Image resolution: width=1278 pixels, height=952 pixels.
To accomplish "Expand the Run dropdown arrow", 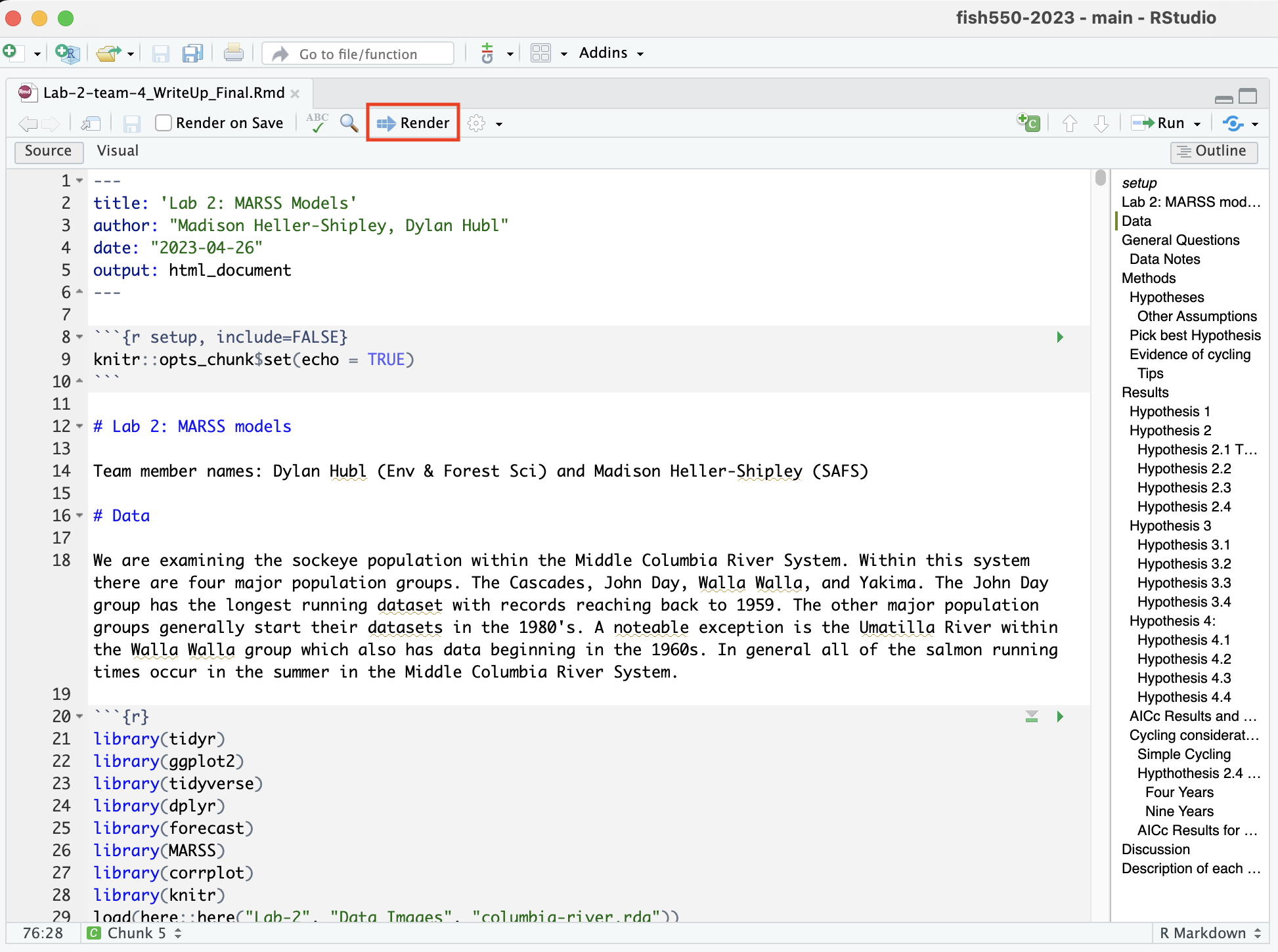I will (1197, 123).
